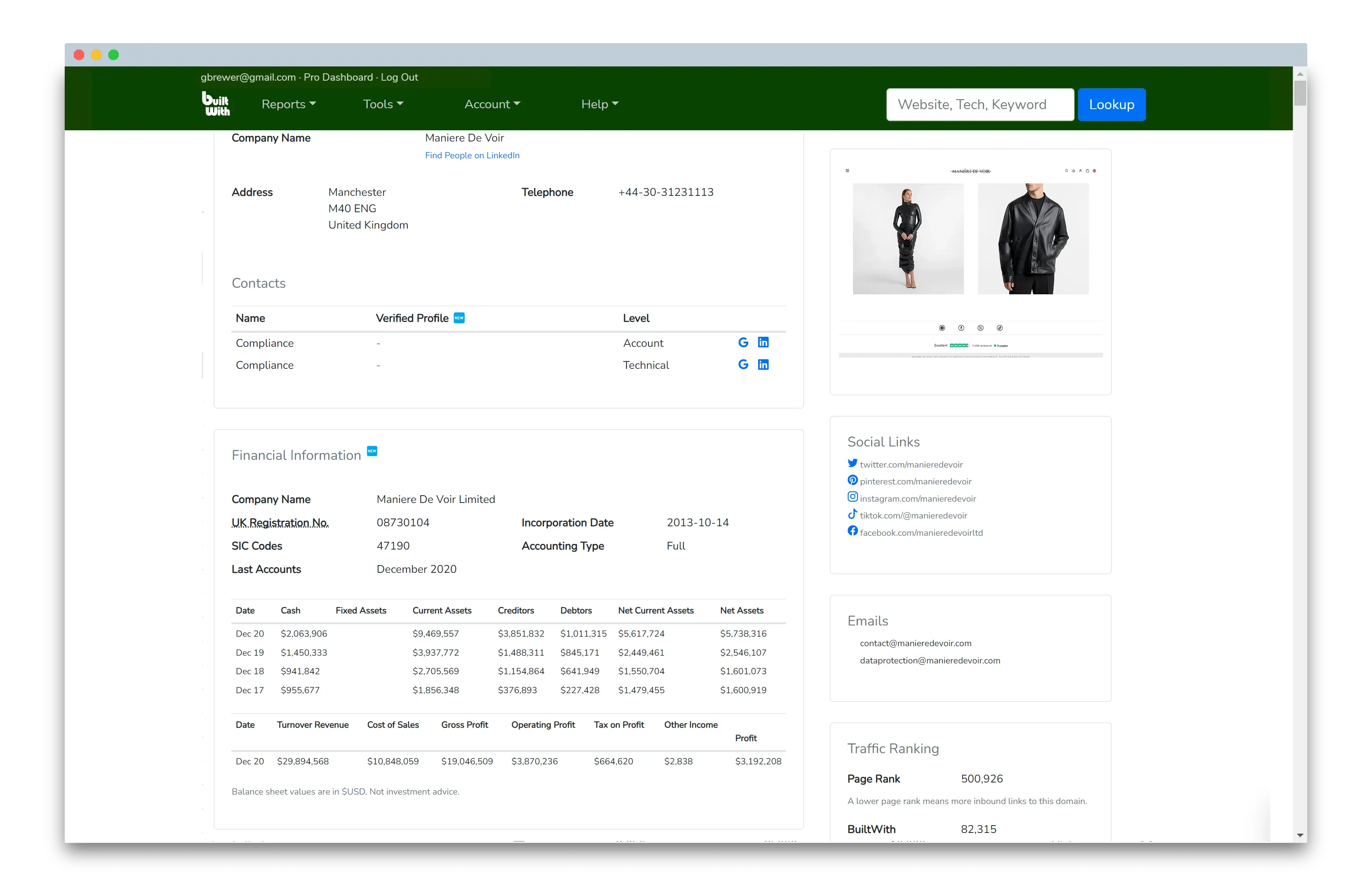Image resolution: width=1372 pixels, height=886 pixels.
Task: Click the UK Registration No. label
Action: (280, 523)
